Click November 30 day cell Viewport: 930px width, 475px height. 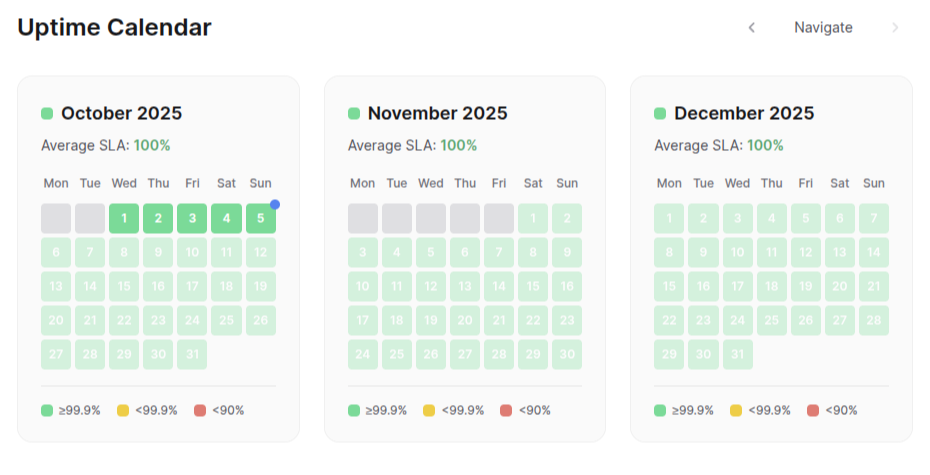click(567, 354)
